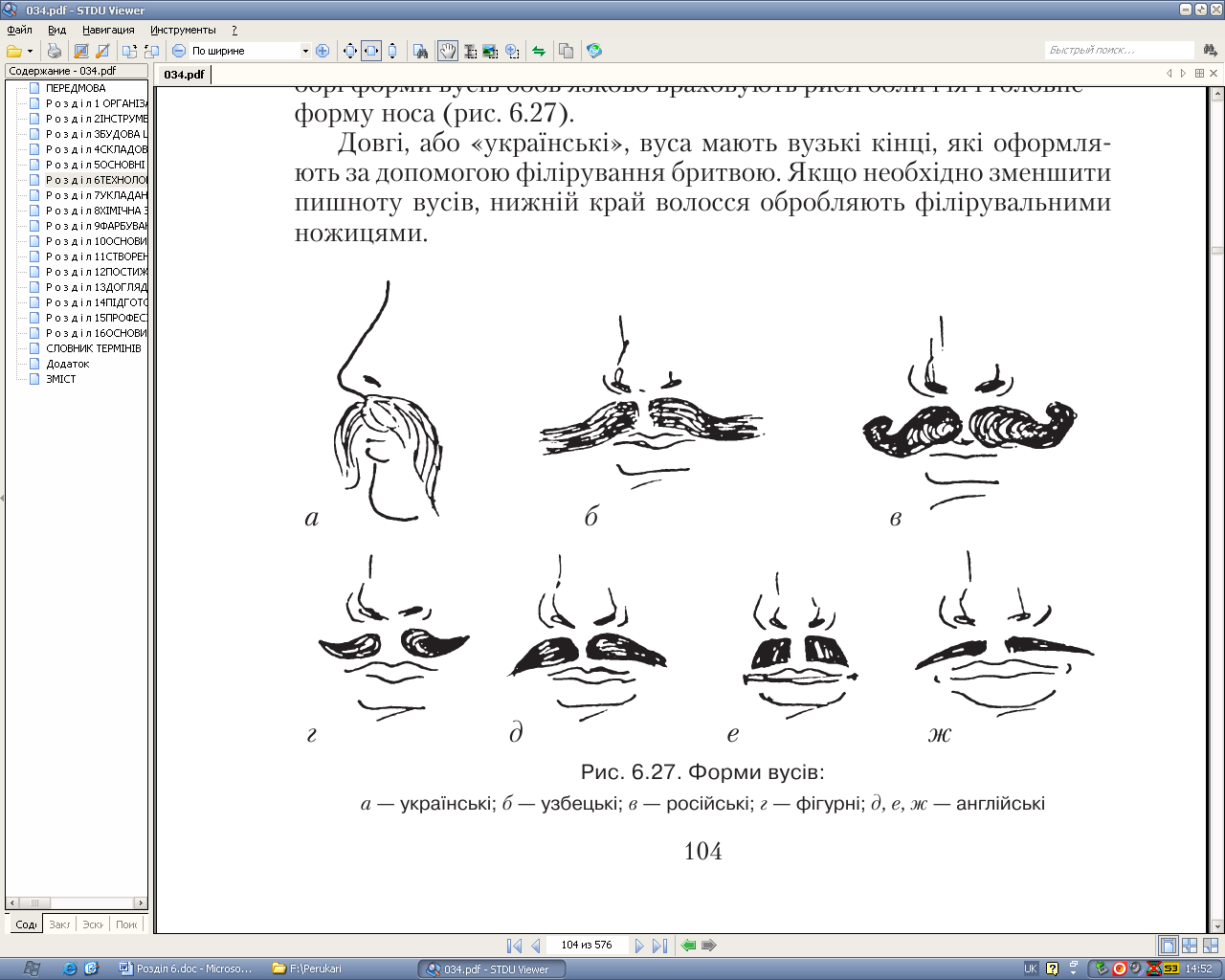
Task: Fit page height icon
Action: 391,51
